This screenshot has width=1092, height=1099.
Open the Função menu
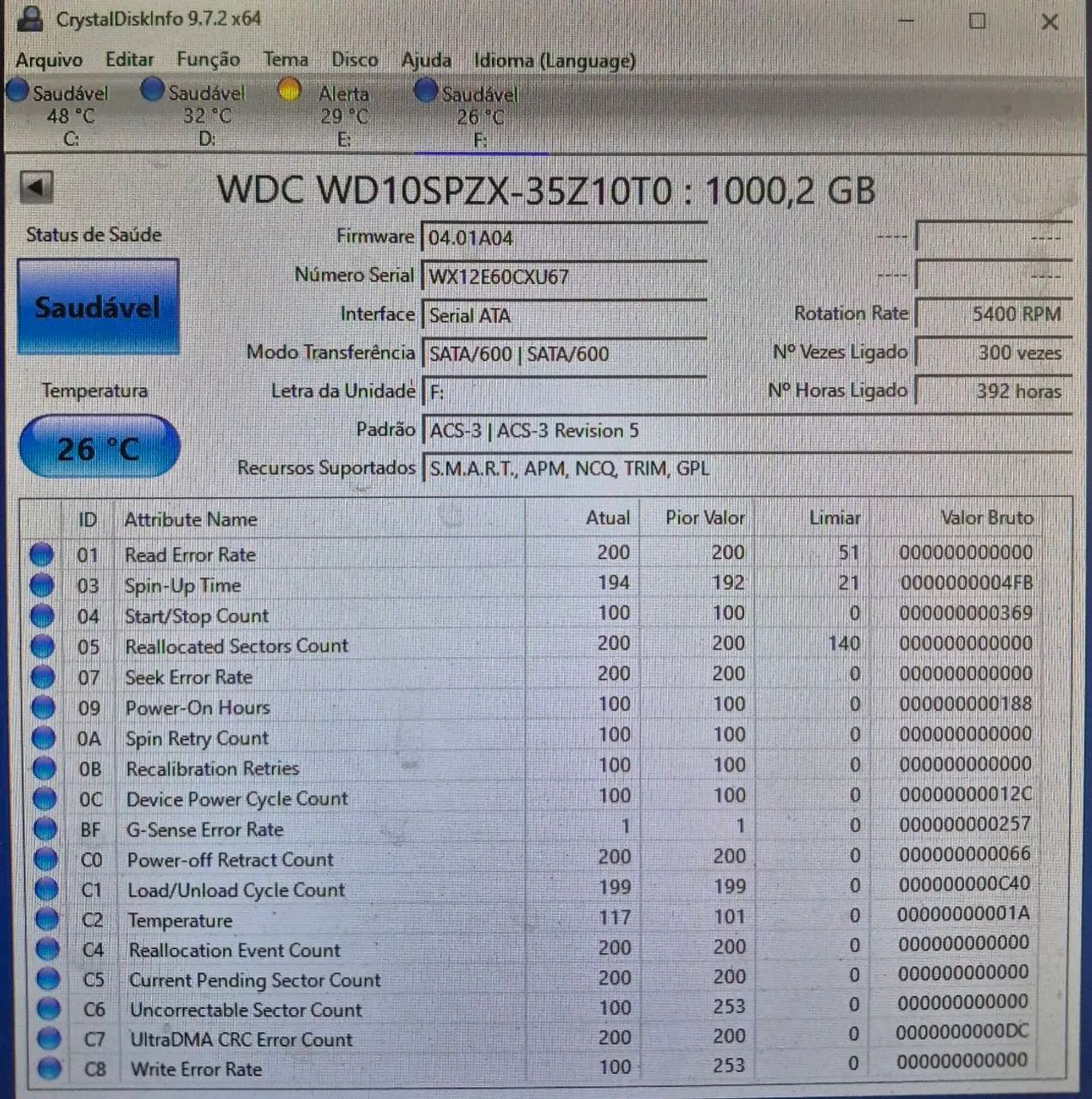click(209, 59)
